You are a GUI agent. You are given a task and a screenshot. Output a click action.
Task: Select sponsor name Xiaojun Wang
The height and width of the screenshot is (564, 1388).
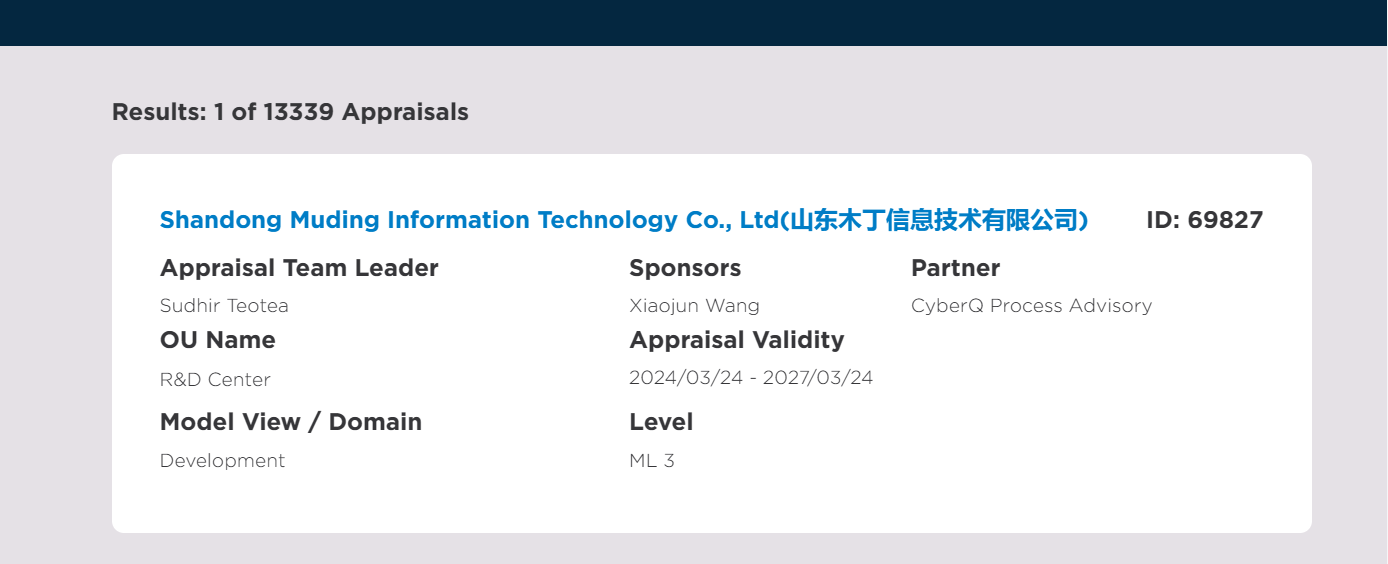(694, 306)
